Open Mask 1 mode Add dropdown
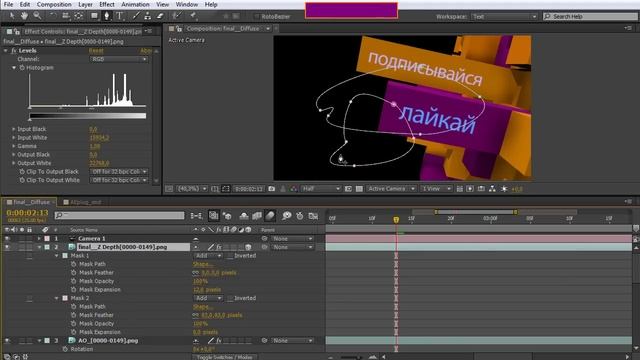Viewport: 640px width, 360px height. pyautogui.click(x=208, y=256)
